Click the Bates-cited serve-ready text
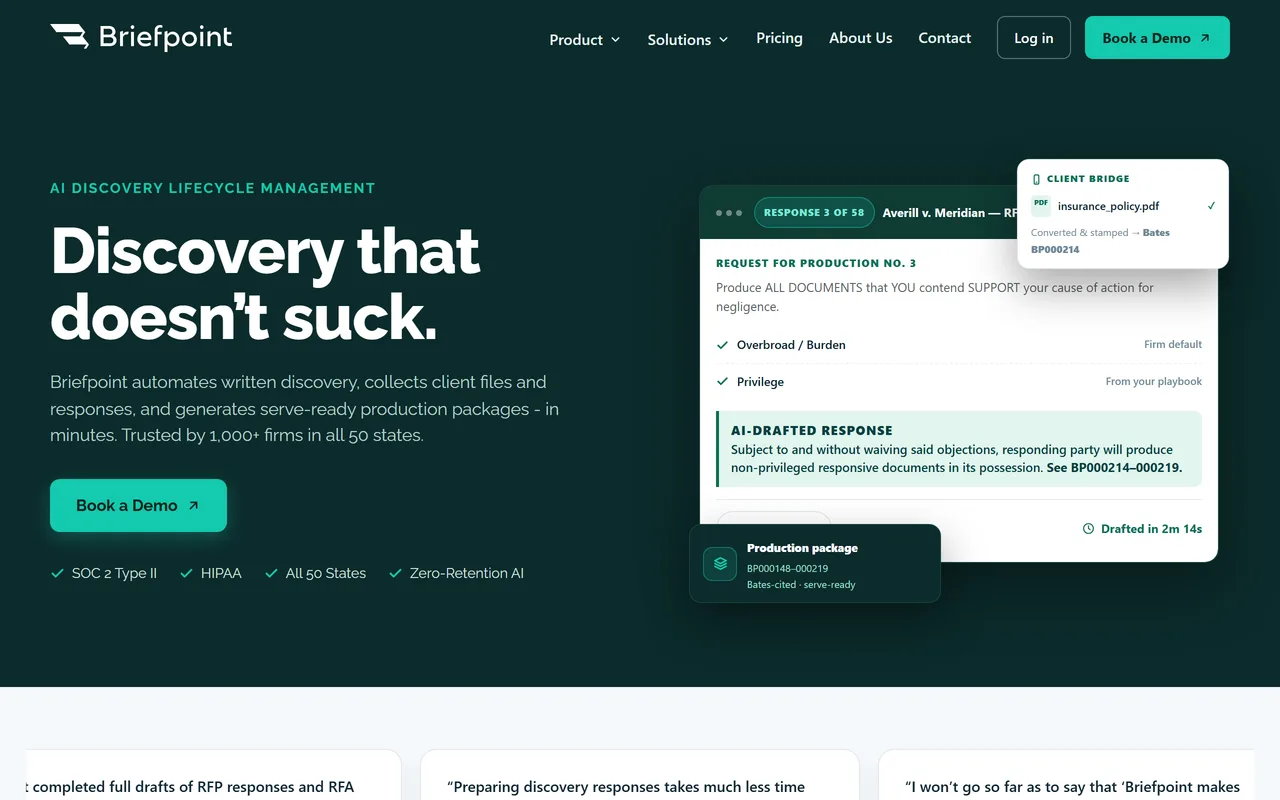The image size is (1280, 800). point(801,584)
